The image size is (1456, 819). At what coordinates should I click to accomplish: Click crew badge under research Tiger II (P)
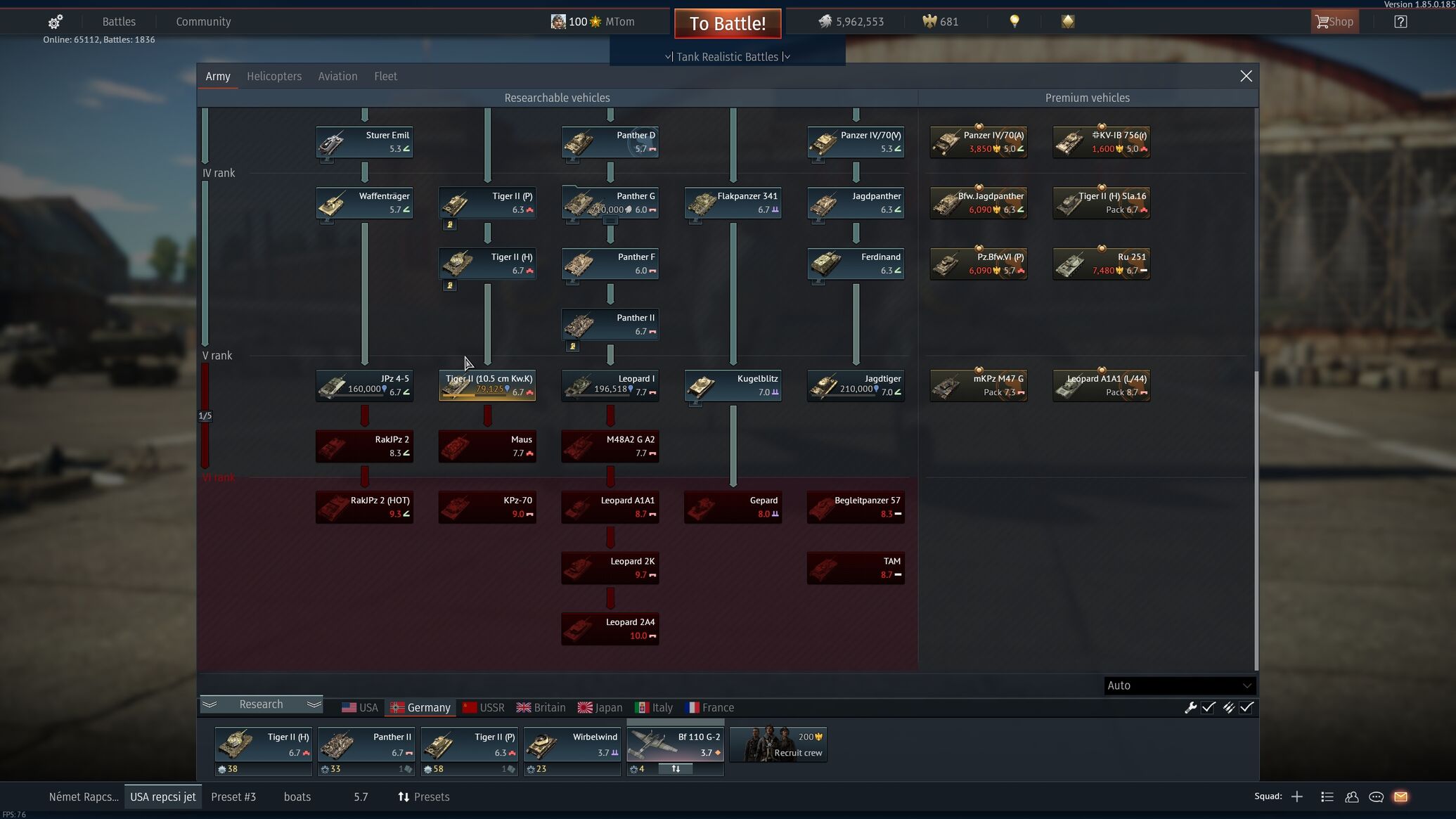point(450,225)
